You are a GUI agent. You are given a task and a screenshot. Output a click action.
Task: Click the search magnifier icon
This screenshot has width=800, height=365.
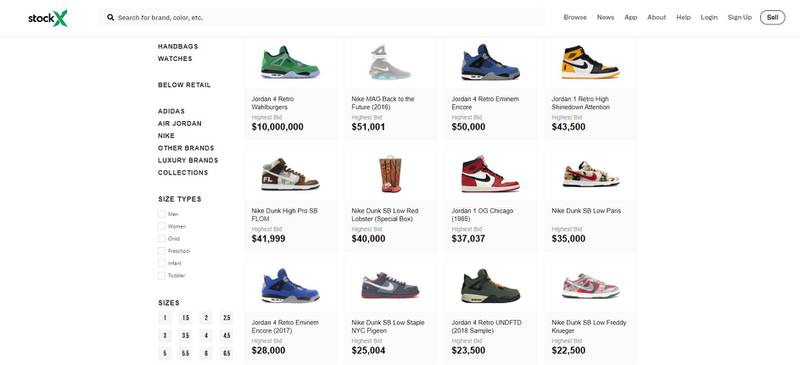tap(110, 17)
